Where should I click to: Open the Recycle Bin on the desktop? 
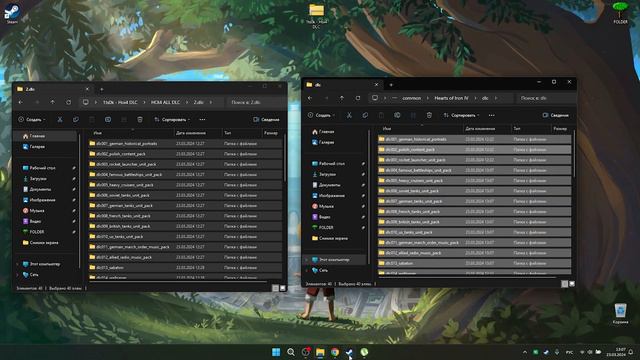pos(620,314)
